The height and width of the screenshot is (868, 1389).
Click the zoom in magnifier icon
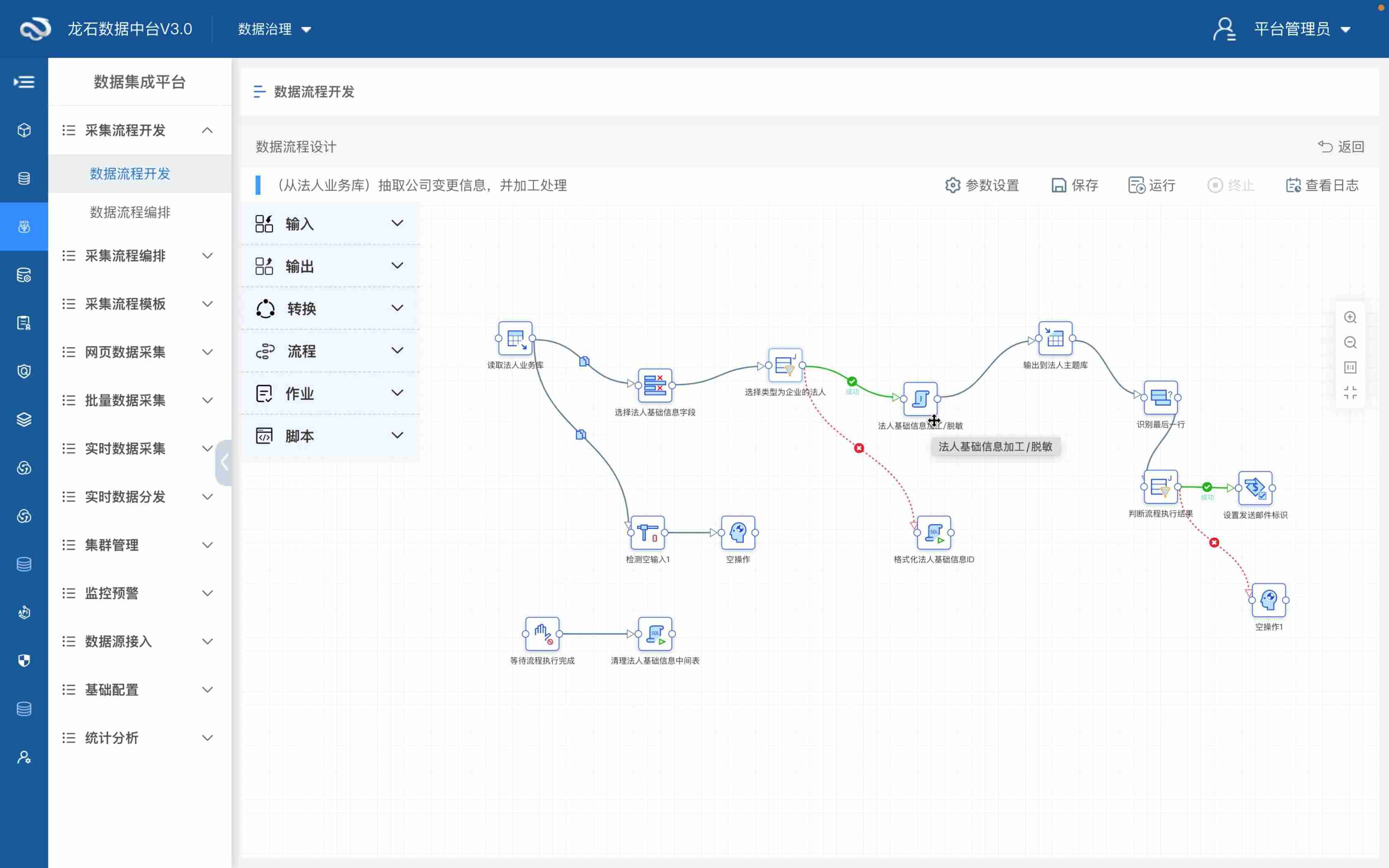(1350, 317)
